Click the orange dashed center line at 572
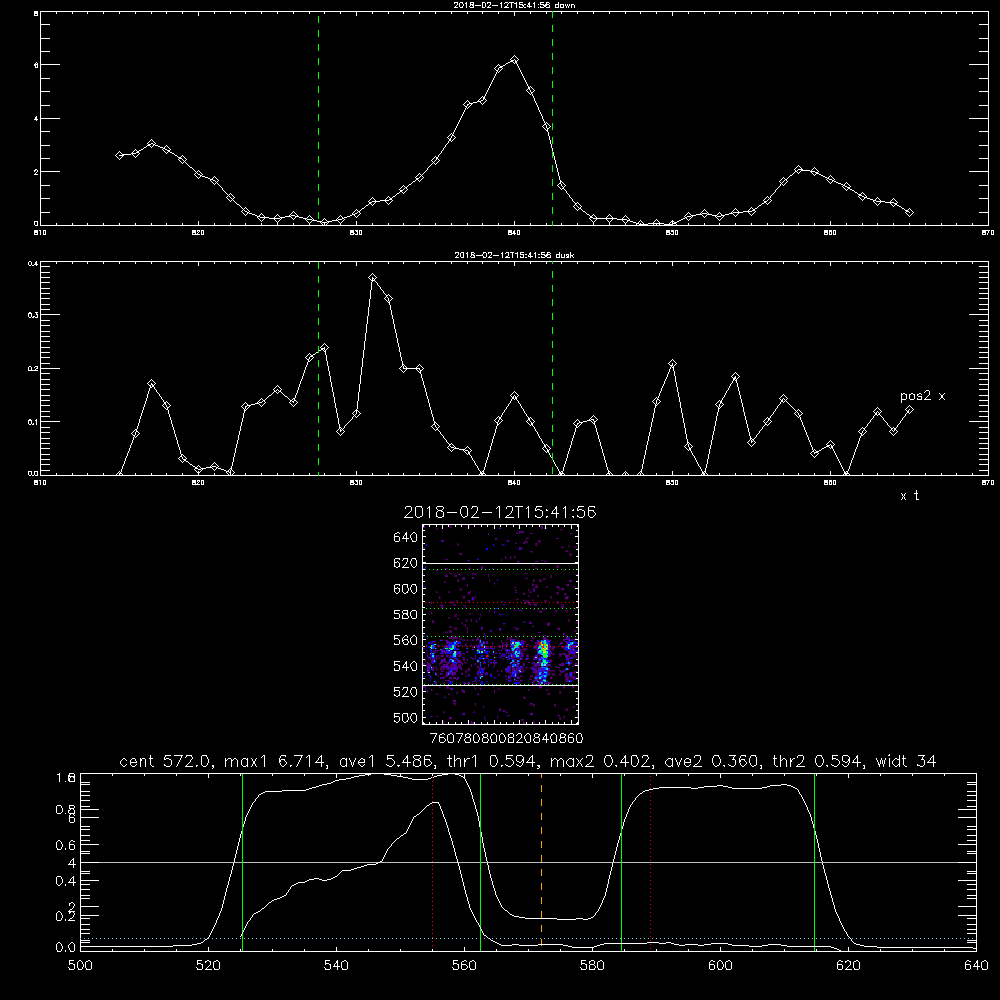 coord(541,860)
